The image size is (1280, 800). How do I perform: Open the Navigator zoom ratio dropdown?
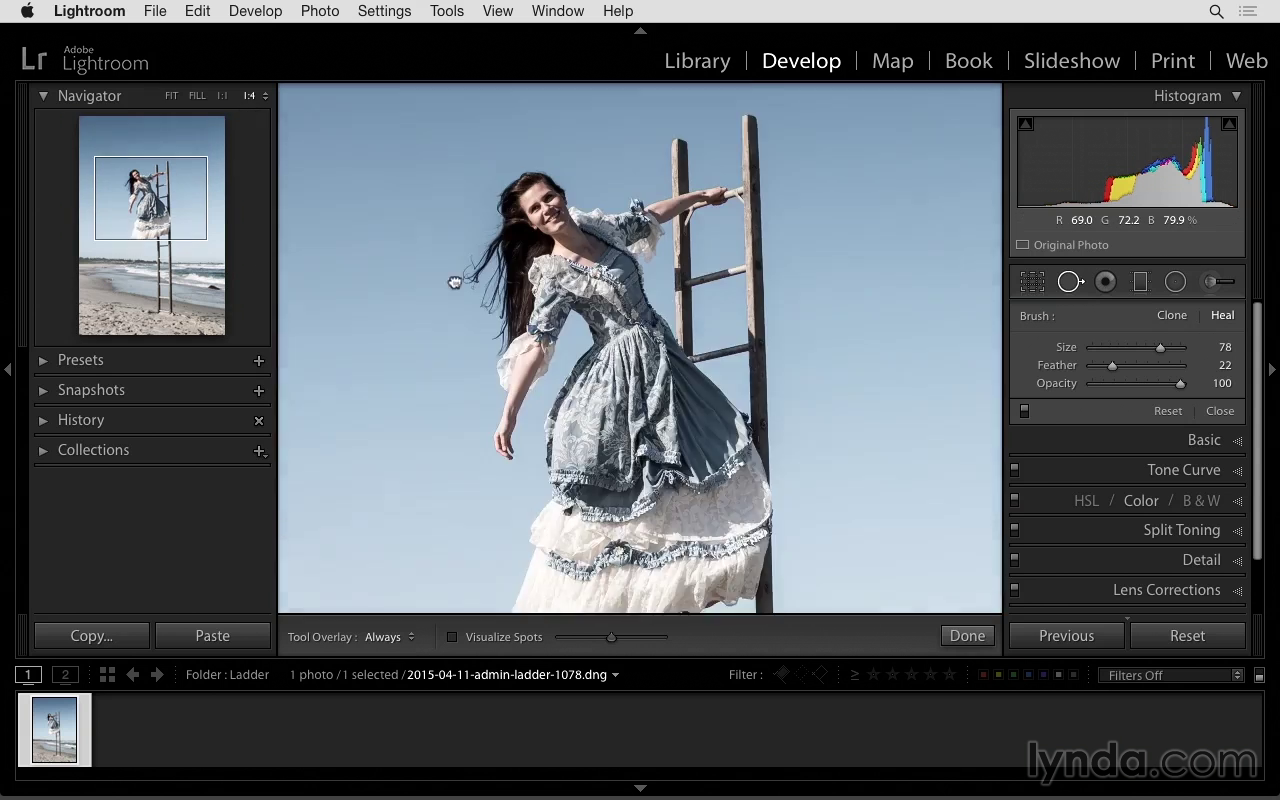[265, 96]
